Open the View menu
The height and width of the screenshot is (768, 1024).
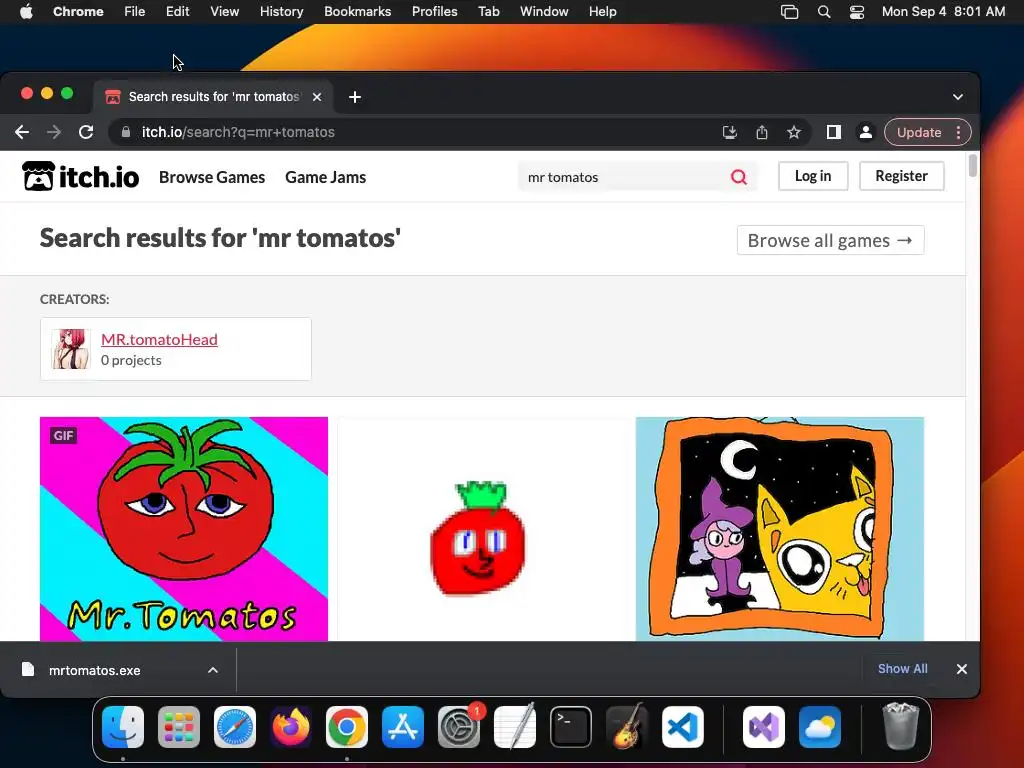click(225, 12)
